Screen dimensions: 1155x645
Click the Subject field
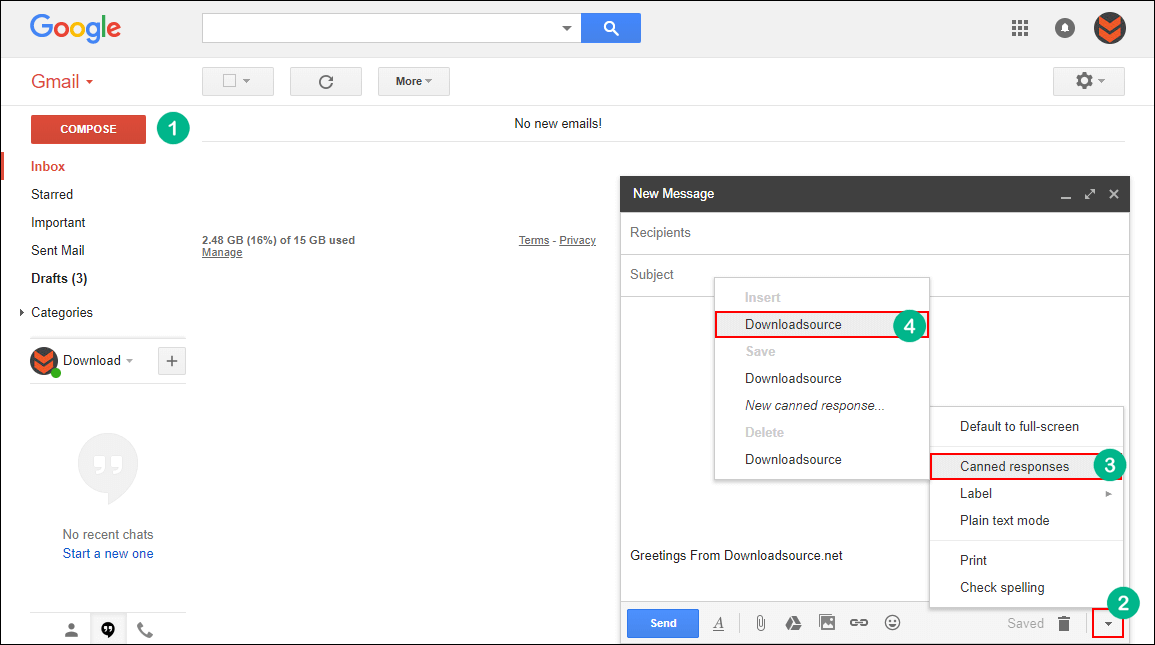[874, 275]
